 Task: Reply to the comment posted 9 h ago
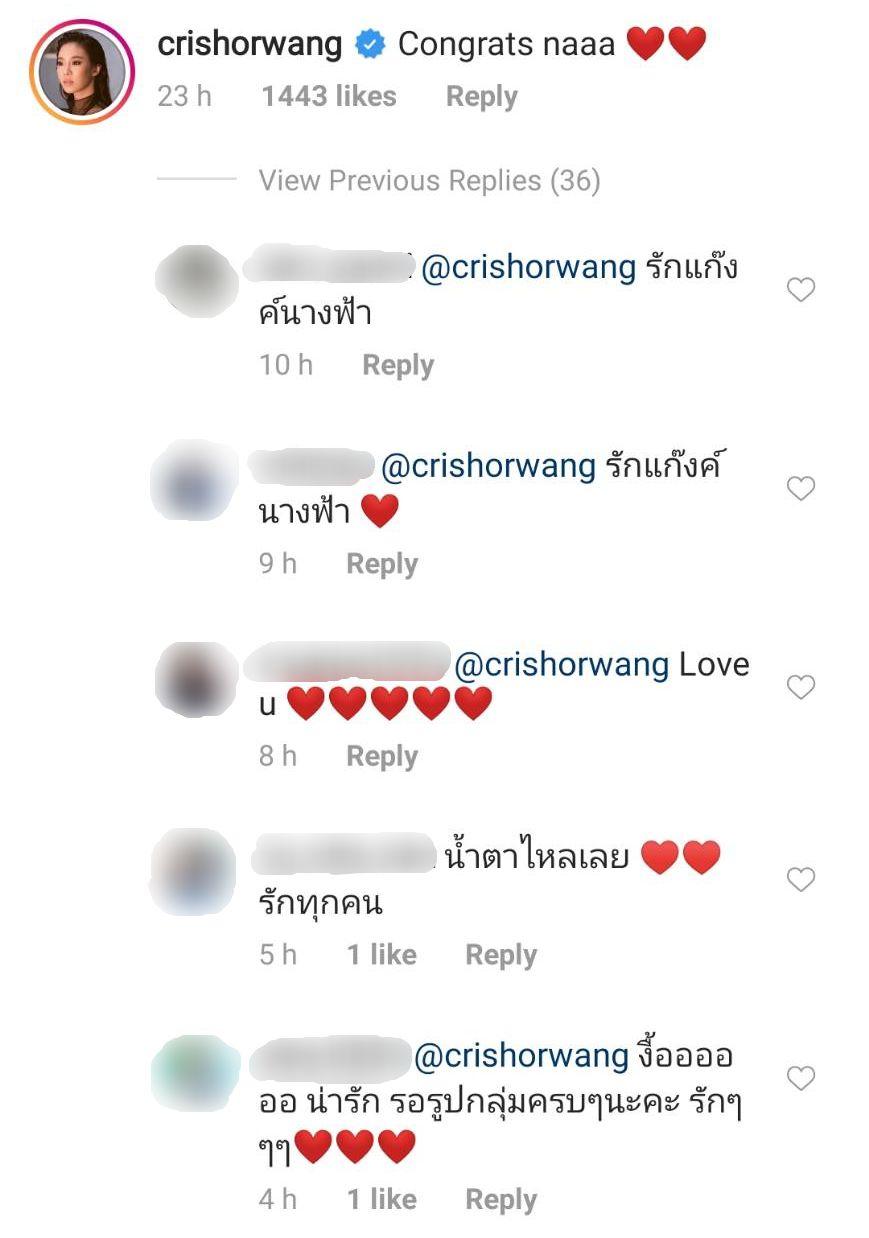[382, 565]
